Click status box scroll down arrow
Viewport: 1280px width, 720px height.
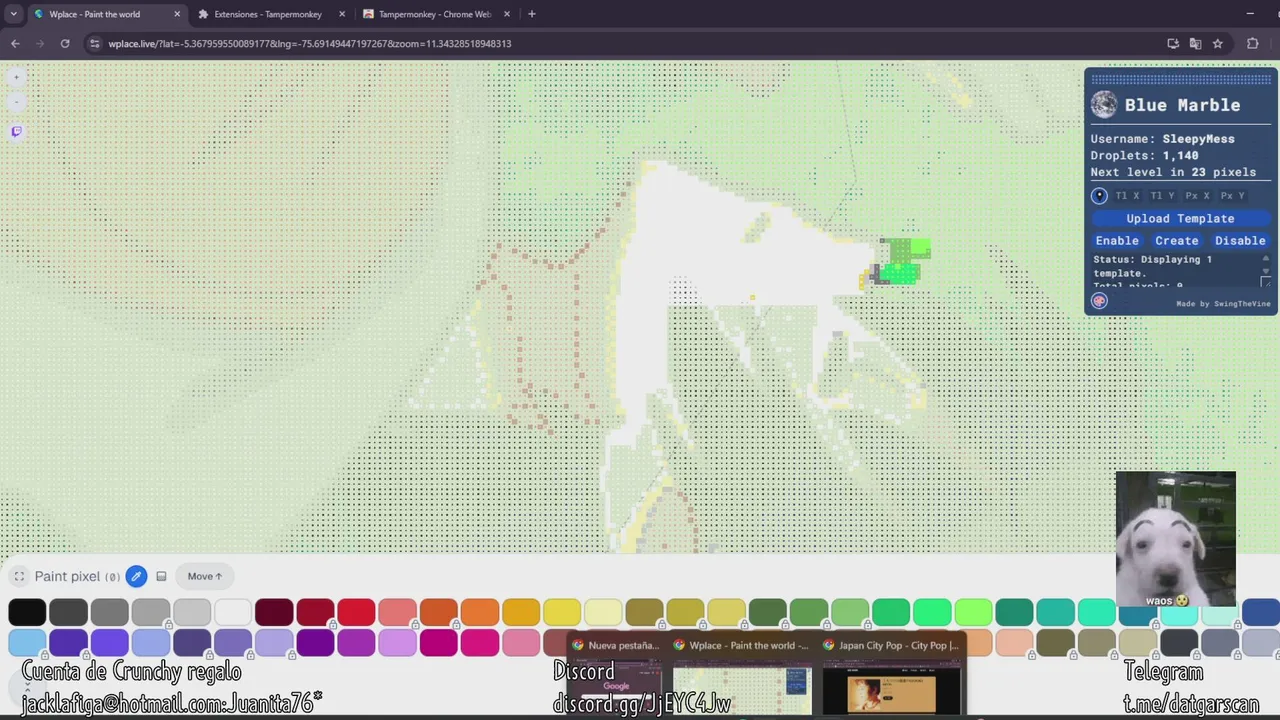pyautogui.click(x=1265, y=272)
